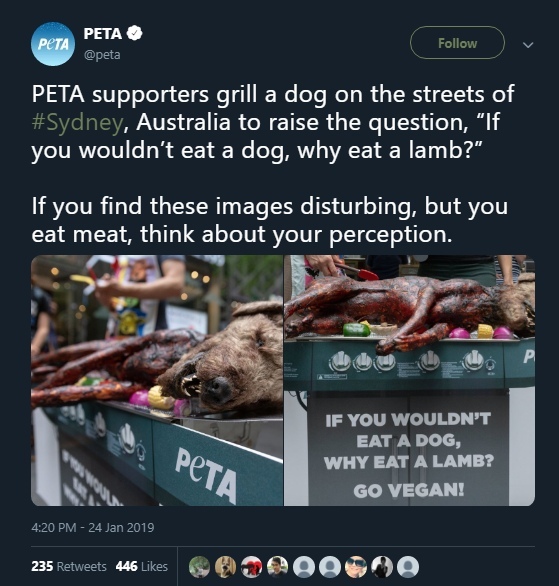
Task: Open the dark black-and-white liker avatar
Action: click(382, 567)
